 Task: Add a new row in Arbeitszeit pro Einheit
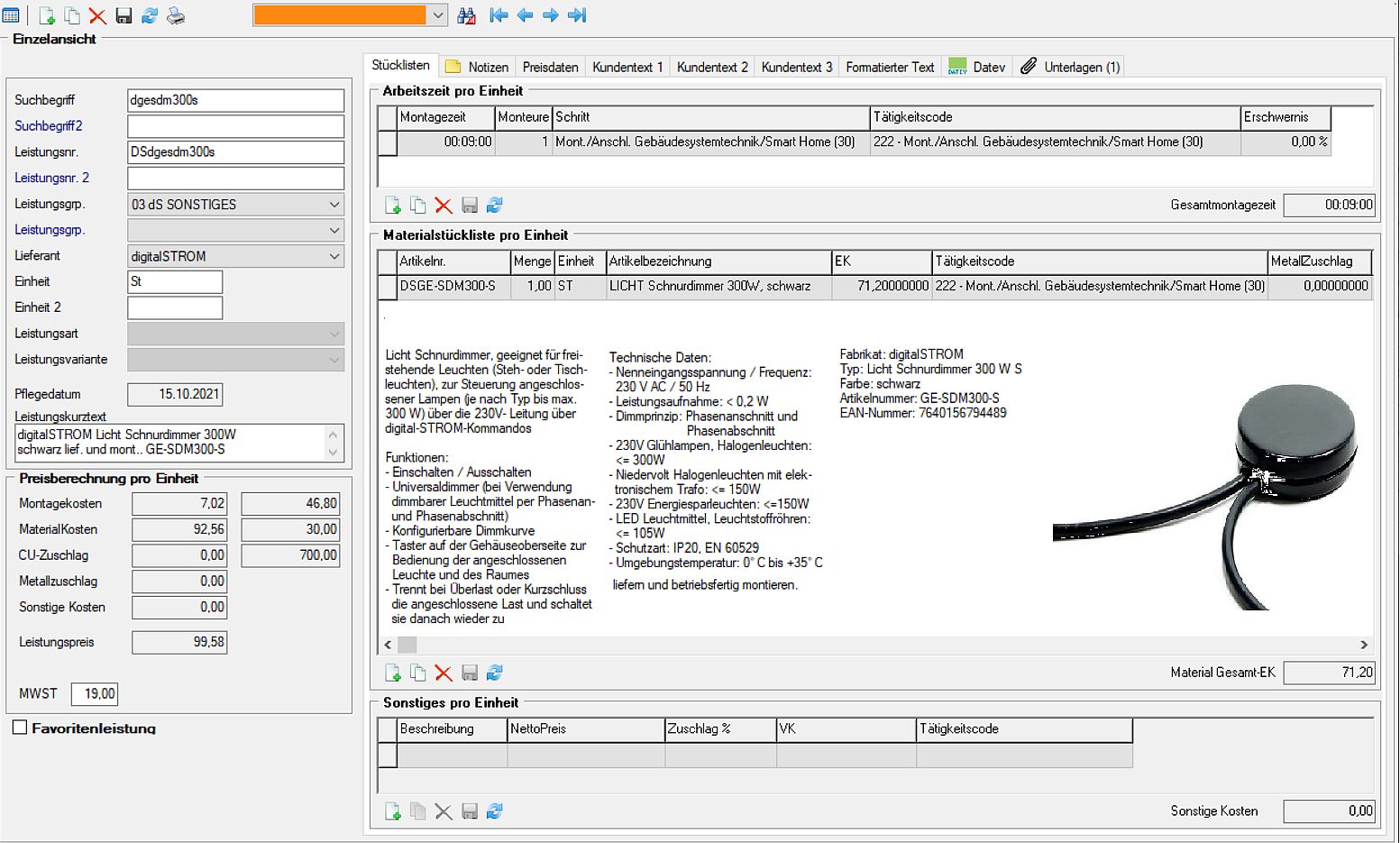tap(392, 206)
